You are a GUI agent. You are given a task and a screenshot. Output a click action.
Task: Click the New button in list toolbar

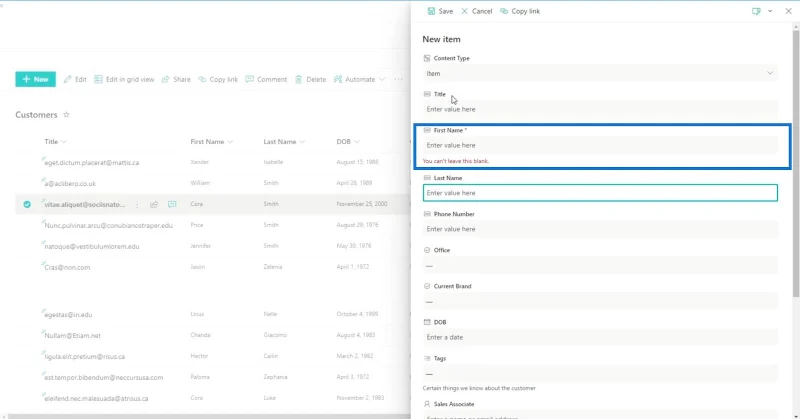tap(35, 79)
